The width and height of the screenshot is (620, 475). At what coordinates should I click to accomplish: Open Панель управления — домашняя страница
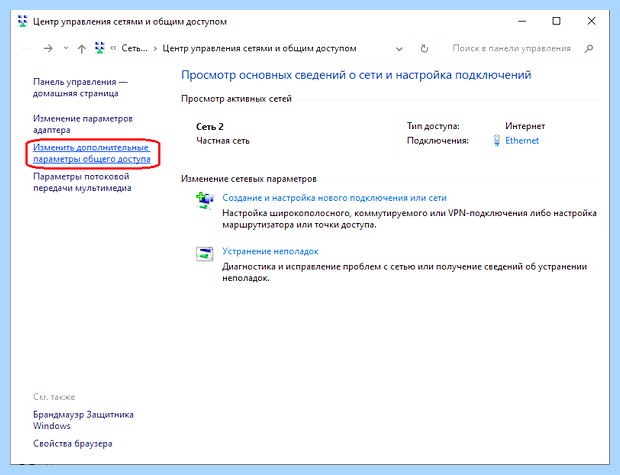tap(80, 87)
